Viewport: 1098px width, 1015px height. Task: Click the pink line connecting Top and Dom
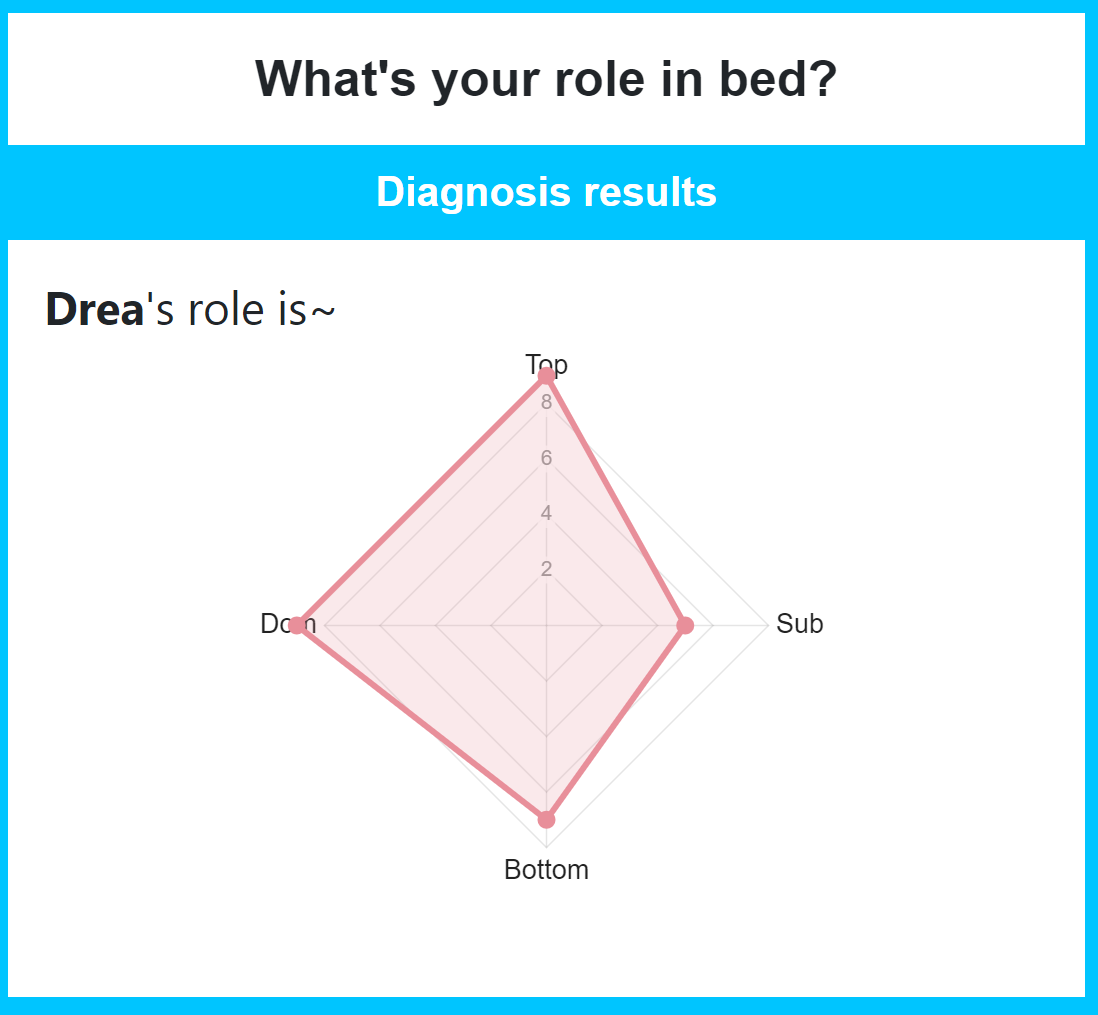tap(421, 501)
